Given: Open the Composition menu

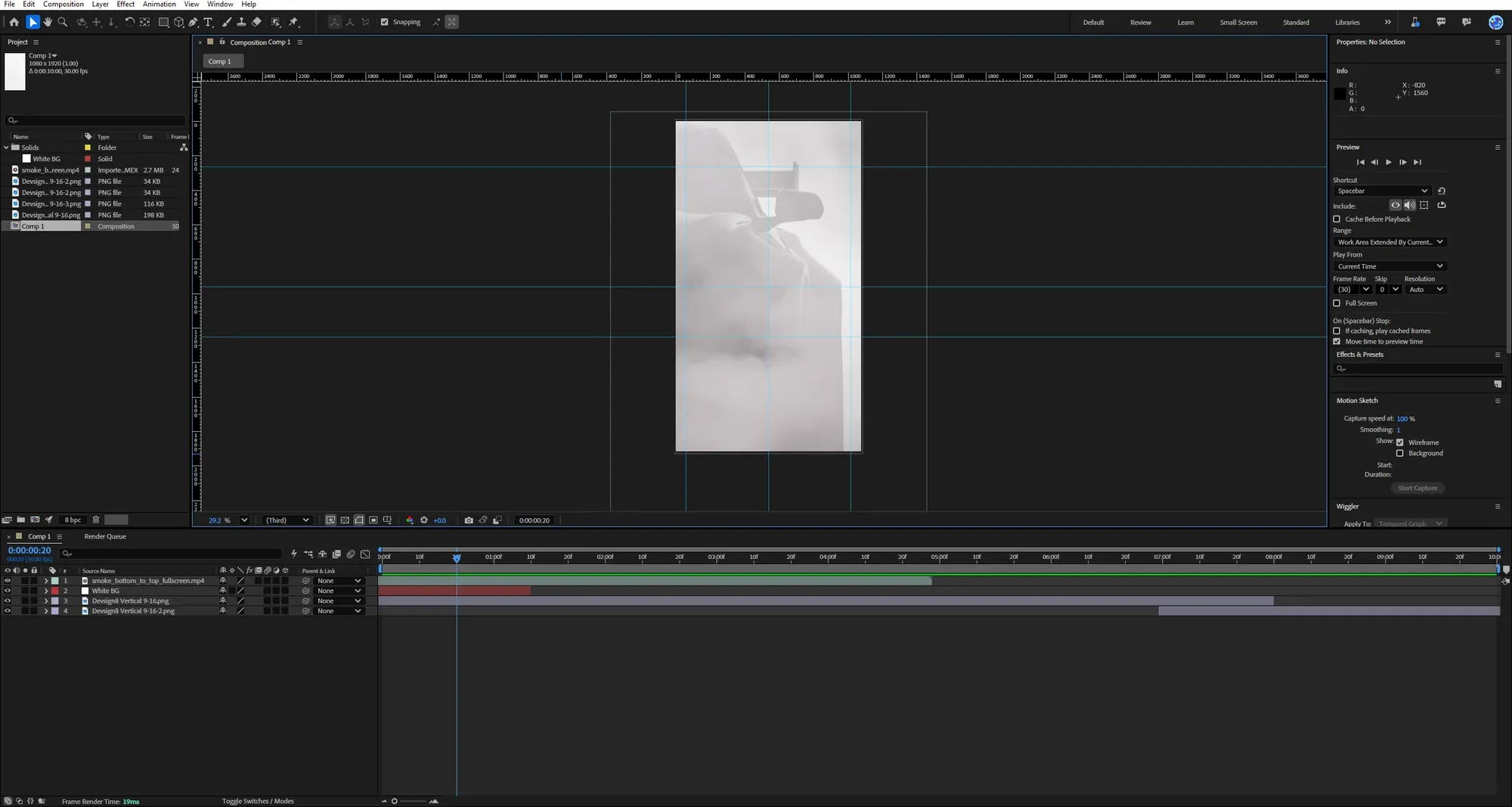Looking at the screenshot, I should tap(64, 4).
